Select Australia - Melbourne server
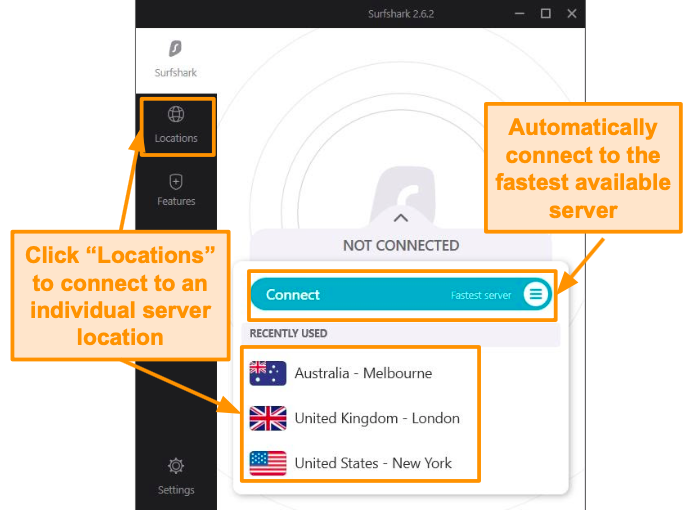Screen dimensions: 692x510 (x=363, y=373)
